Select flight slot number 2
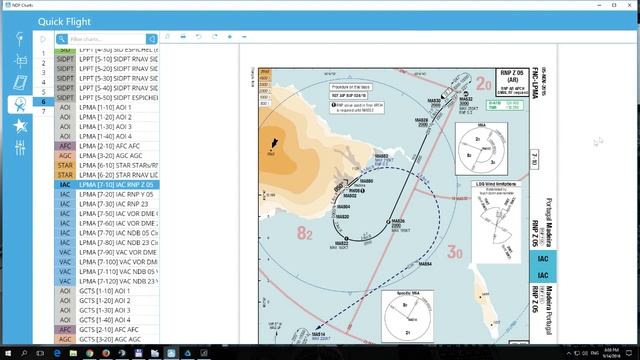The width and height of the screenshot is (640, 360). coord(43,63)
